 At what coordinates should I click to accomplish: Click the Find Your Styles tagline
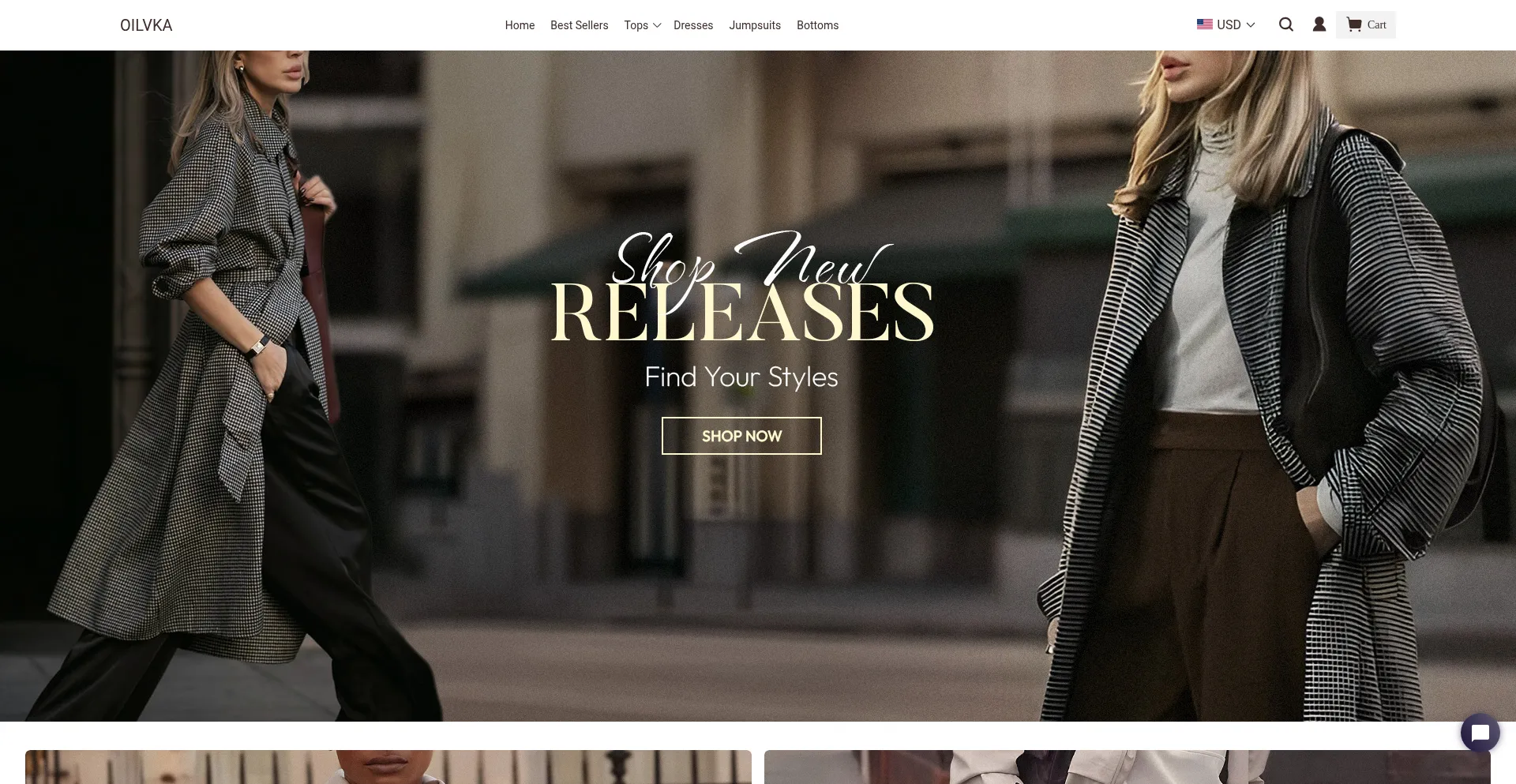[x=741, y=377]
